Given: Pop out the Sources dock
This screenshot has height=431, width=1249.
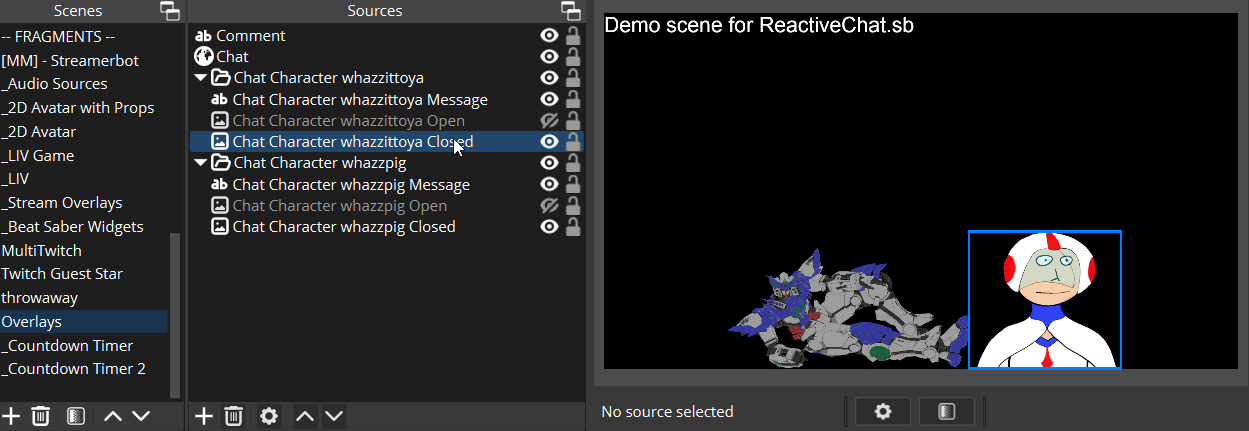Looking at the screenshot, I should (x=571, y=12).
